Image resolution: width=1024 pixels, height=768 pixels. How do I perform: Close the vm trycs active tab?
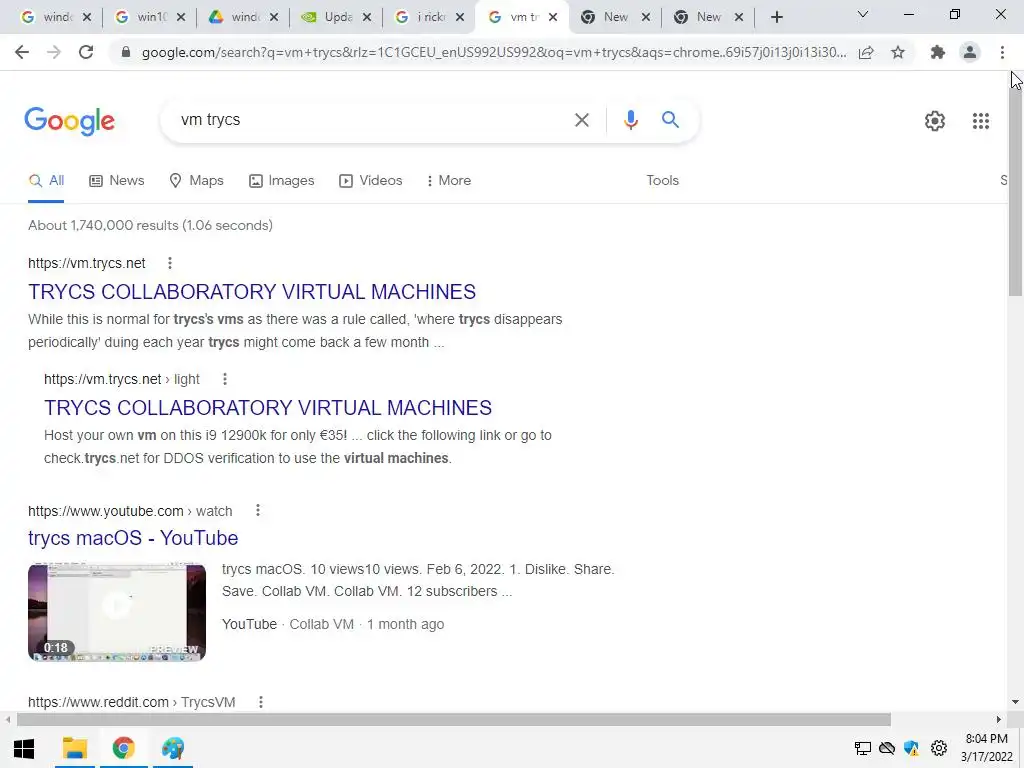tap(553, 18)
